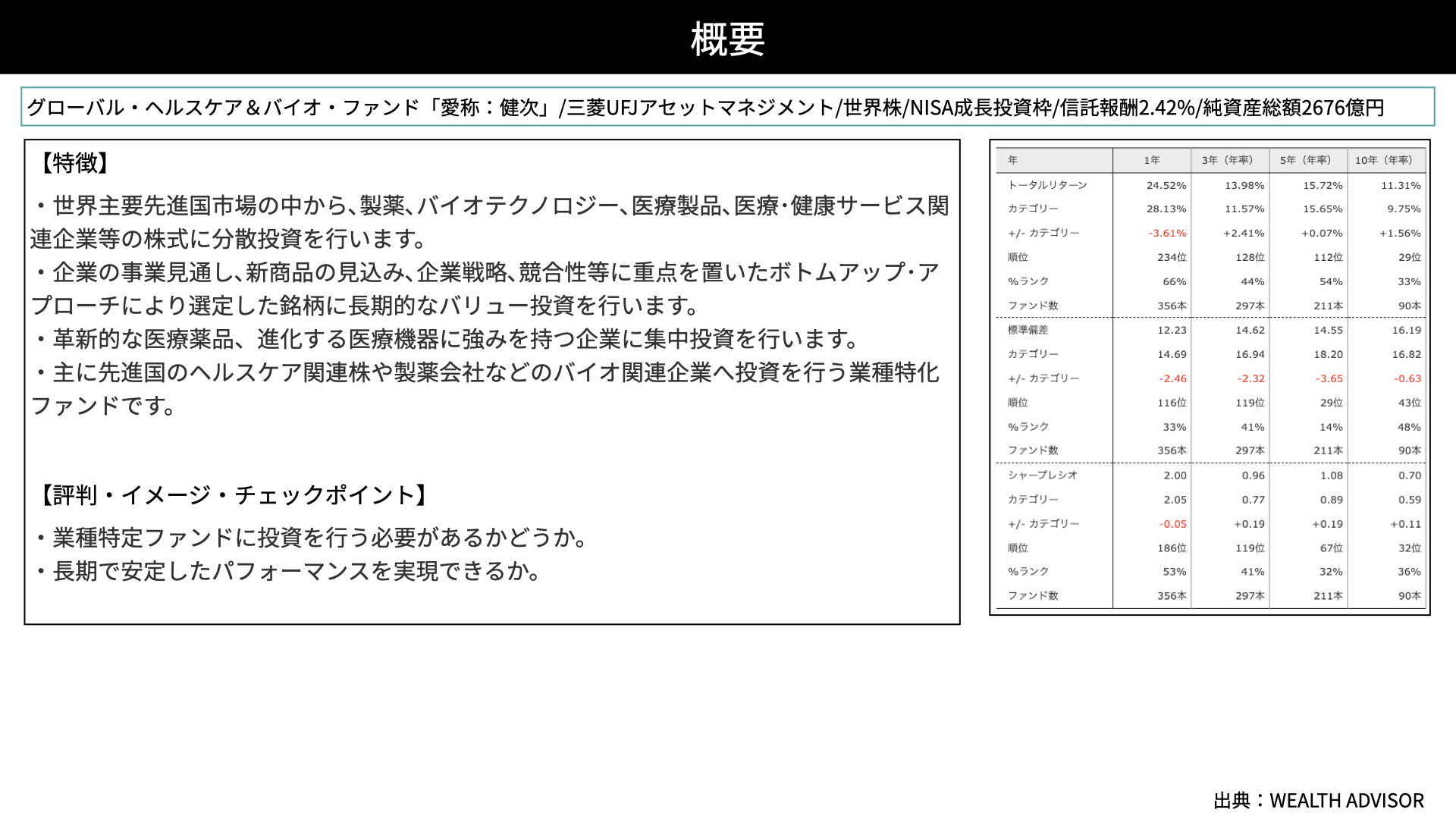Select rank value 112位
Screen dimensions: 1456x819
click(1328, 257)
